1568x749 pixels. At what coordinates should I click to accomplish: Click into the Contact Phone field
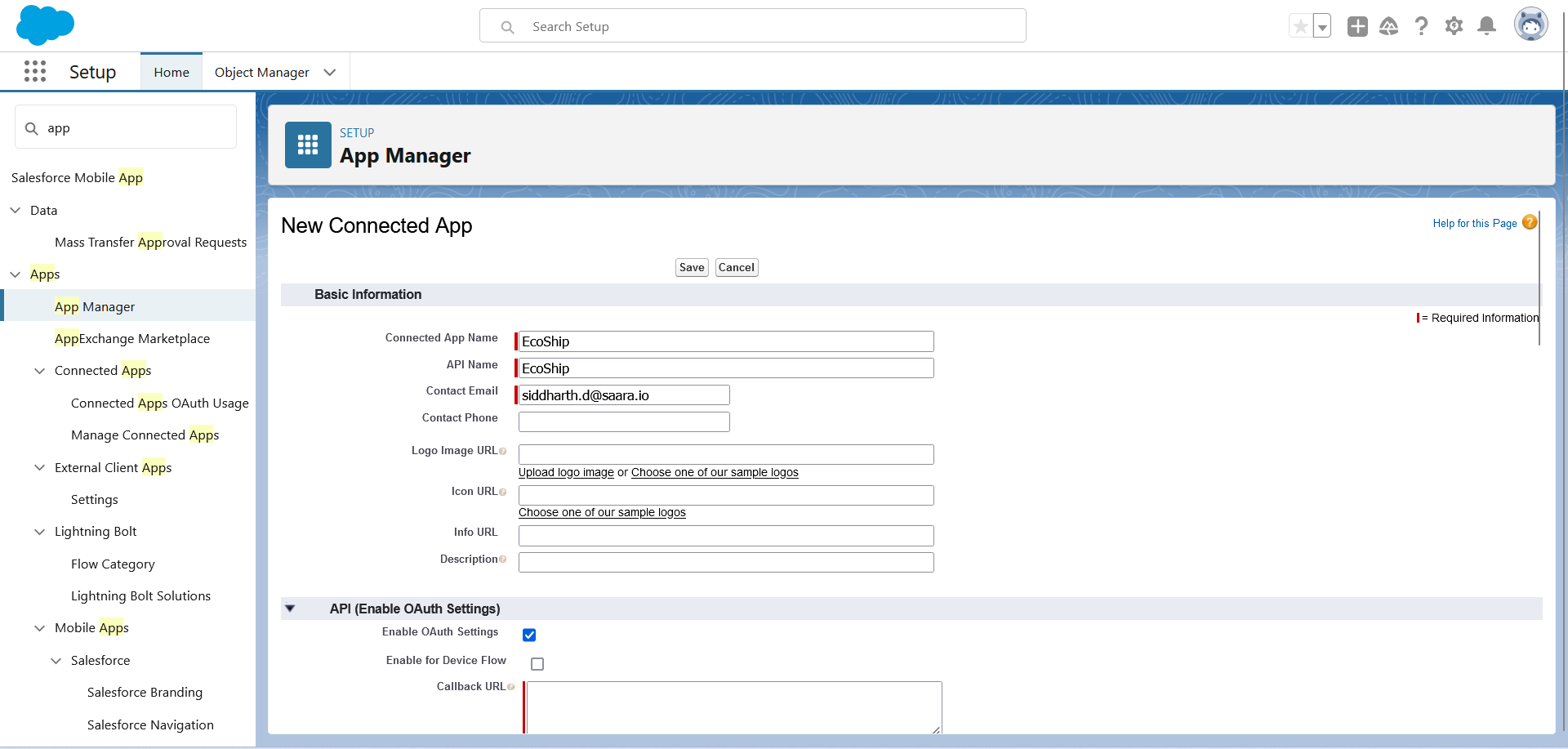[x=624, y=421]
